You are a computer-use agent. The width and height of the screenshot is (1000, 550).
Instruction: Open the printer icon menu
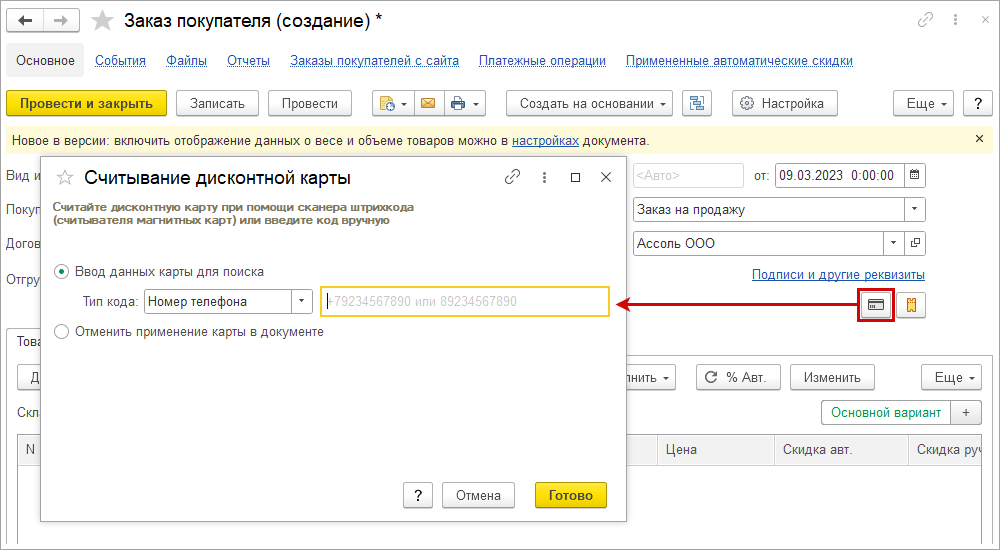[x=465, y=103]
